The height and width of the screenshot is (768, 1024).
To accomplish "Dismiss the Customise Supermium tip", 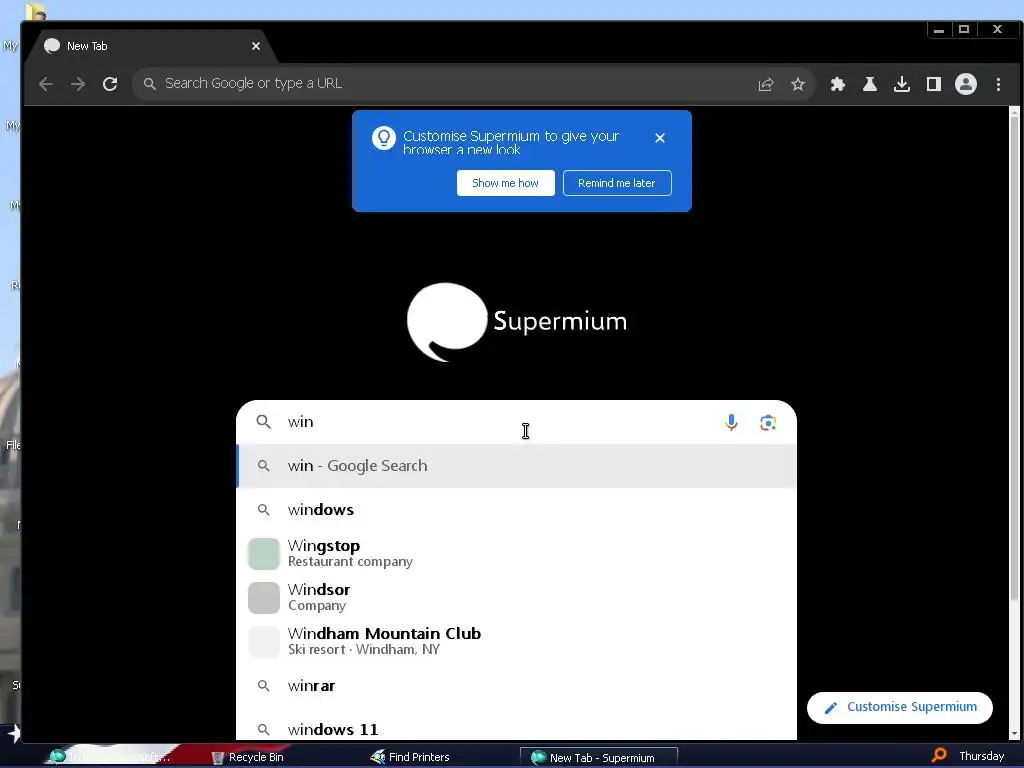I will coord(660,138).
